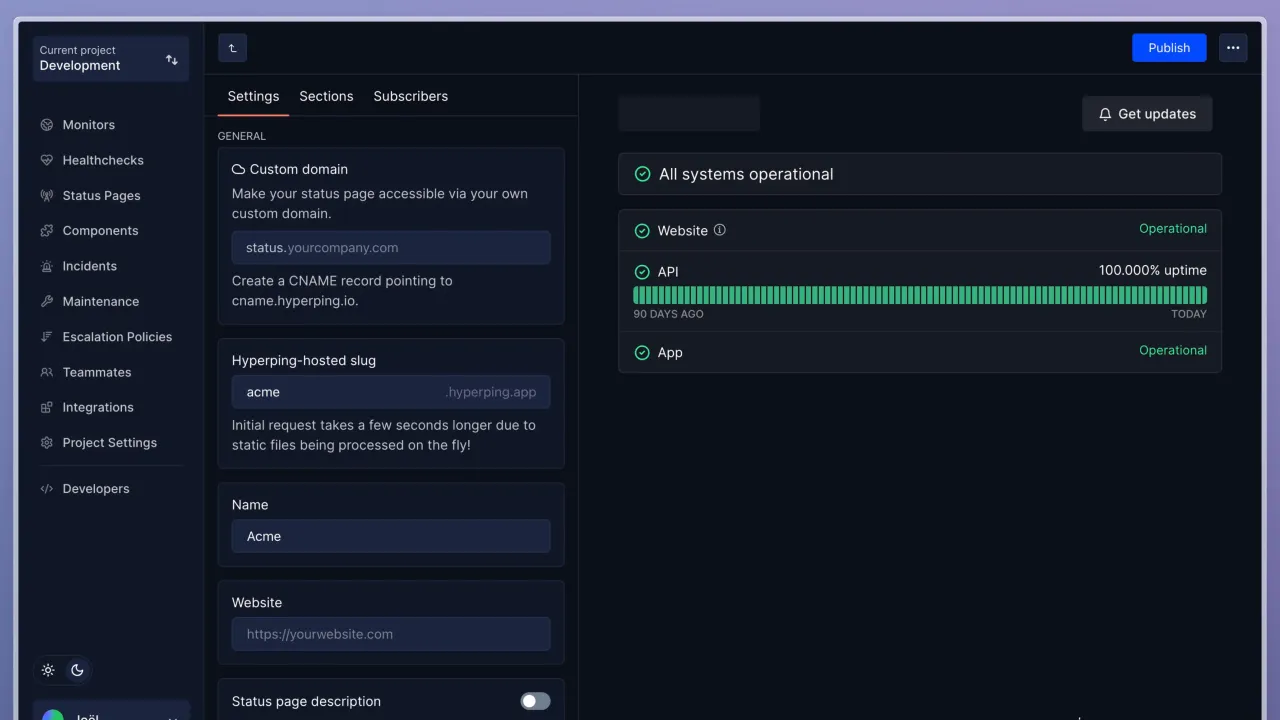
Task: Click the TODAY label under uptime bar
Action: 1189,314
